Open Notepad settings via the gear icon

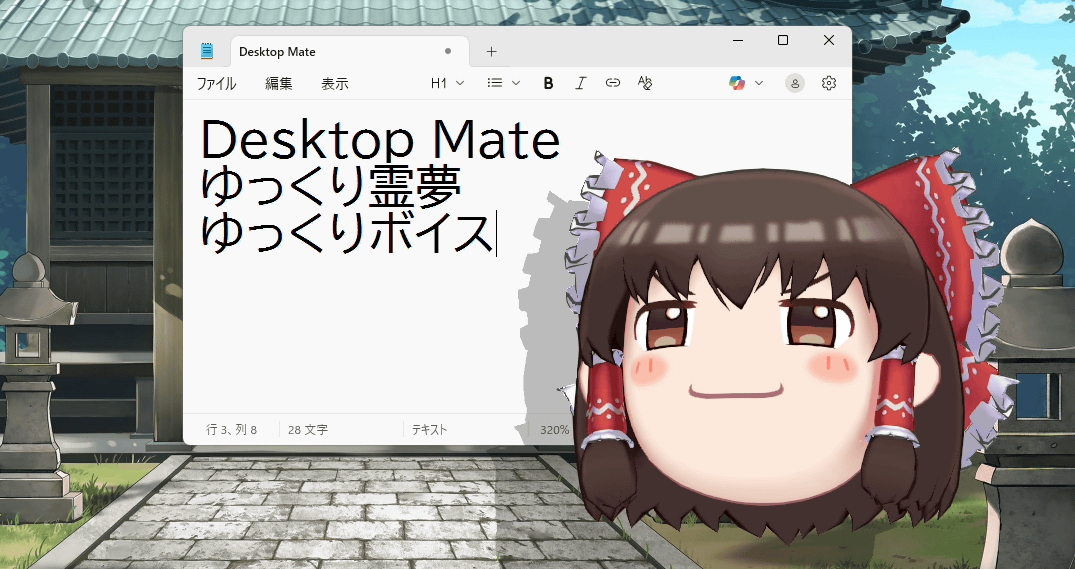coord(828,83)
